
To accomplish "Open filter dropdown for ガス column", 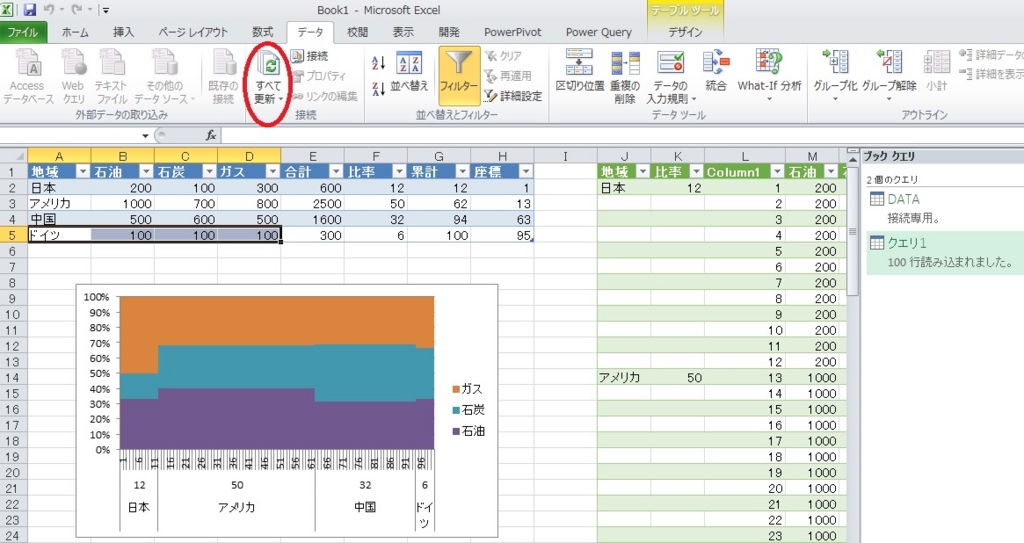I will coord(273,172).
